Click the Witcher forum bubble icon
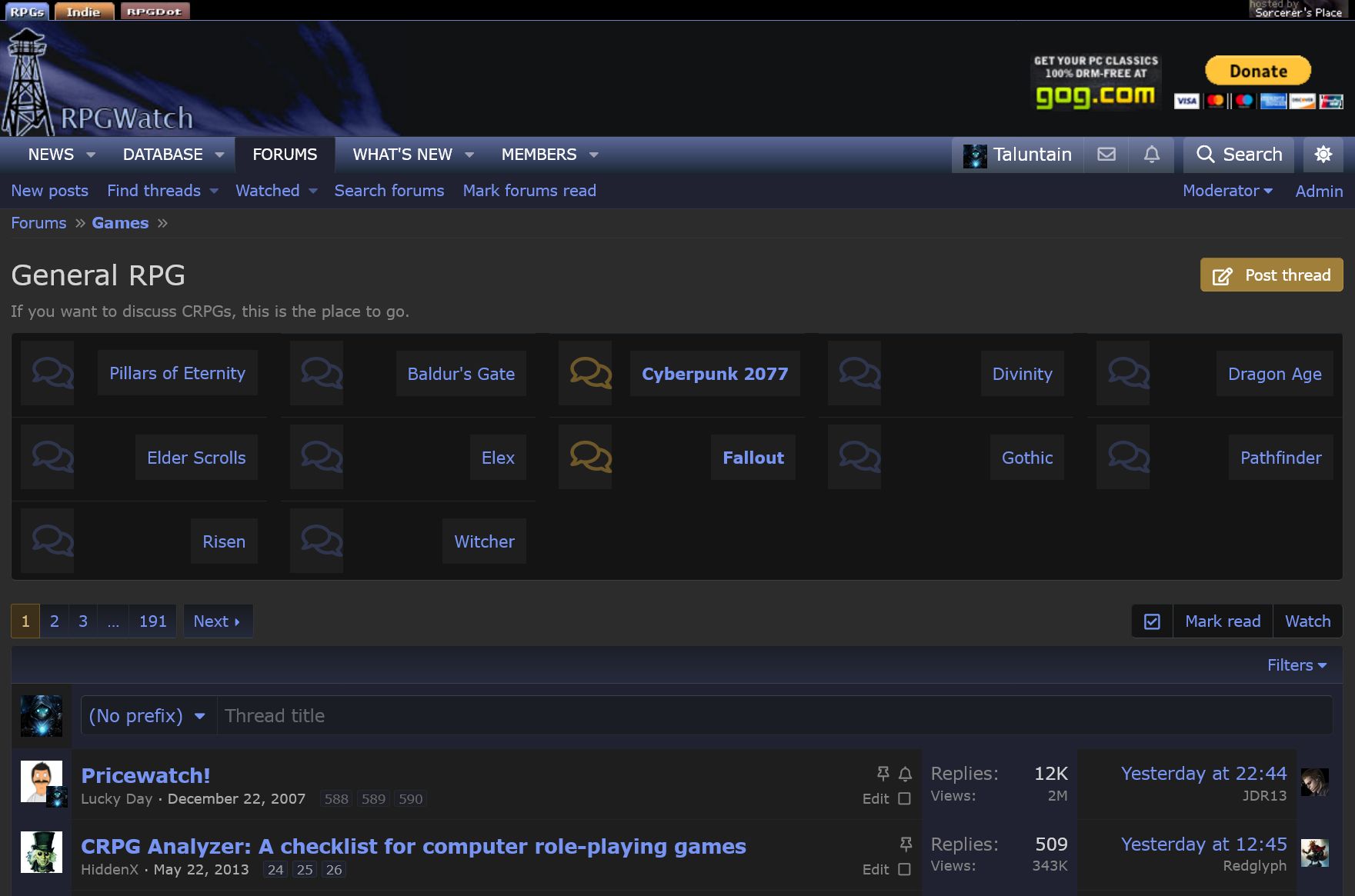 click(322, 541)
